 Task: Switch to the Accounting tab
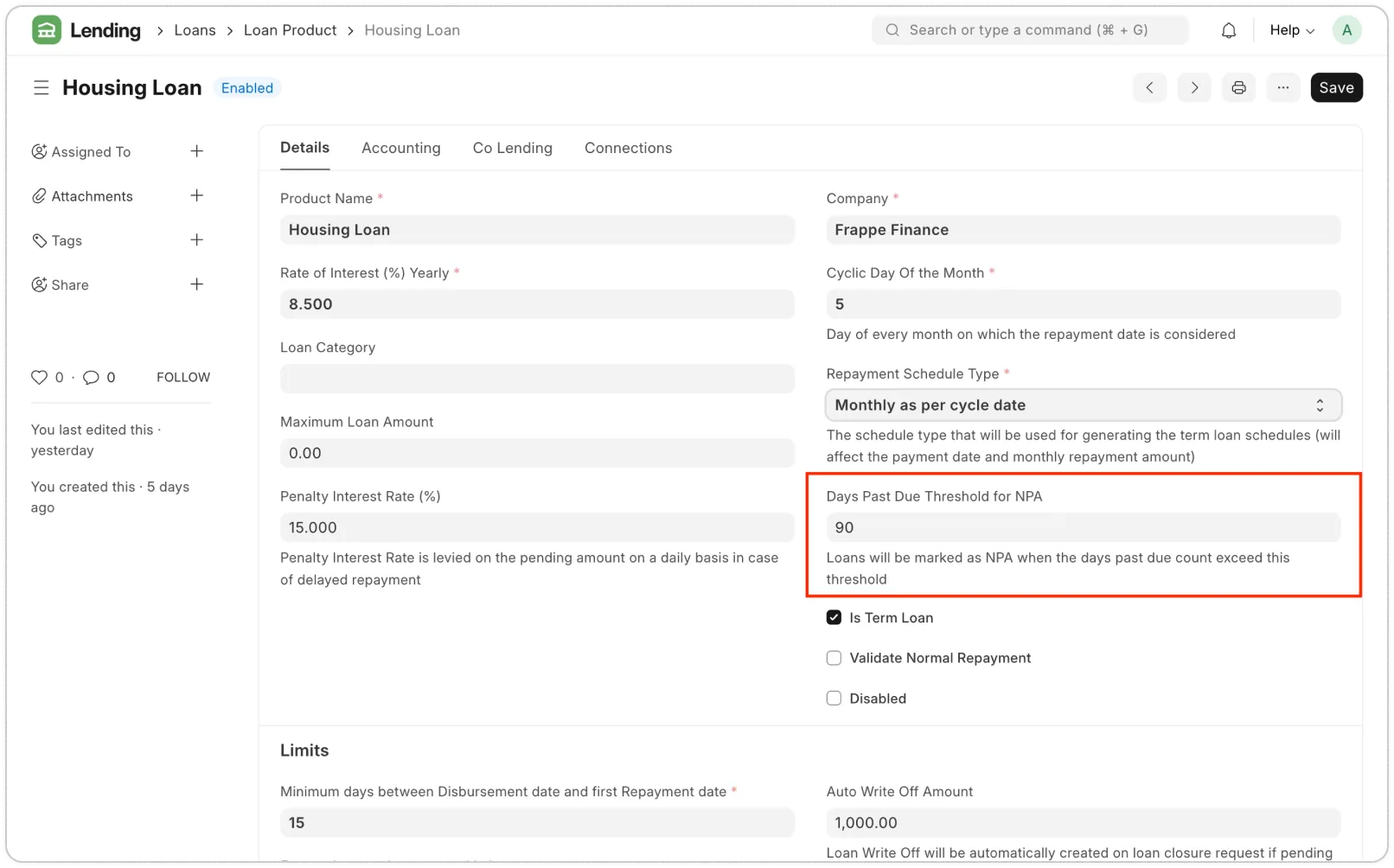click(x=400, y=148)
